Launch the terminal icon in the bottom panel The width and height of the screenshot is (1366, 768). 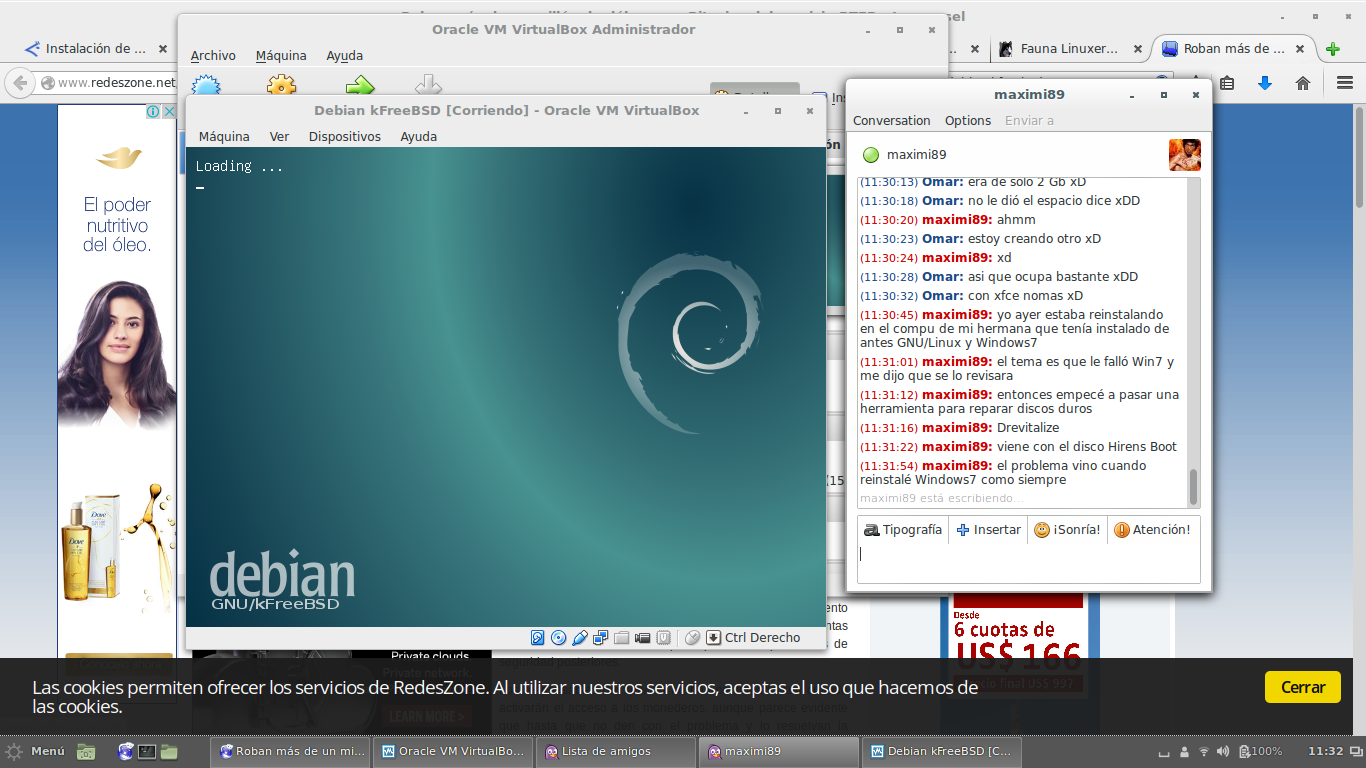click(x=147, y=751)
